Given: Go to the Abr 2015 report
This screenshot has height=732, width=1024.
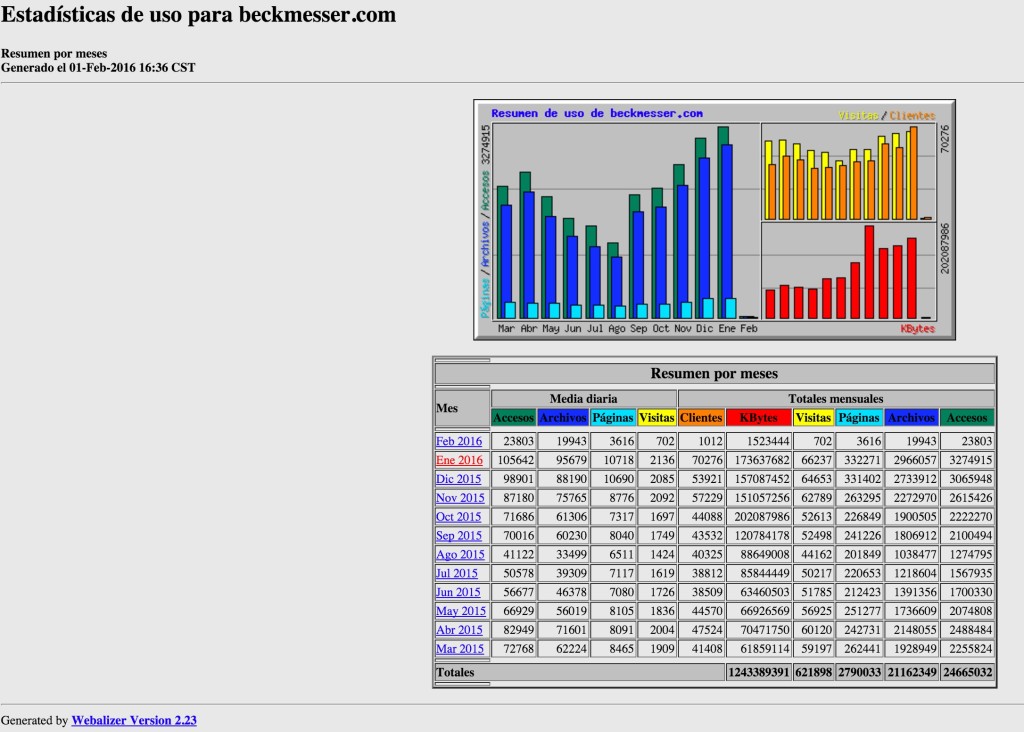Looking at the screenshot, I should tap(459, 630).
